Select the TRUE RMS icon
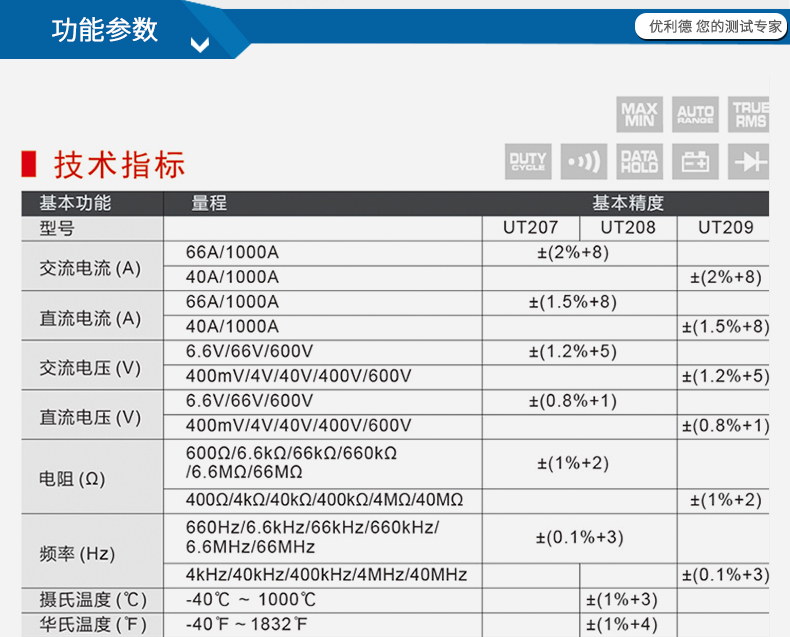 coord(749,115)
